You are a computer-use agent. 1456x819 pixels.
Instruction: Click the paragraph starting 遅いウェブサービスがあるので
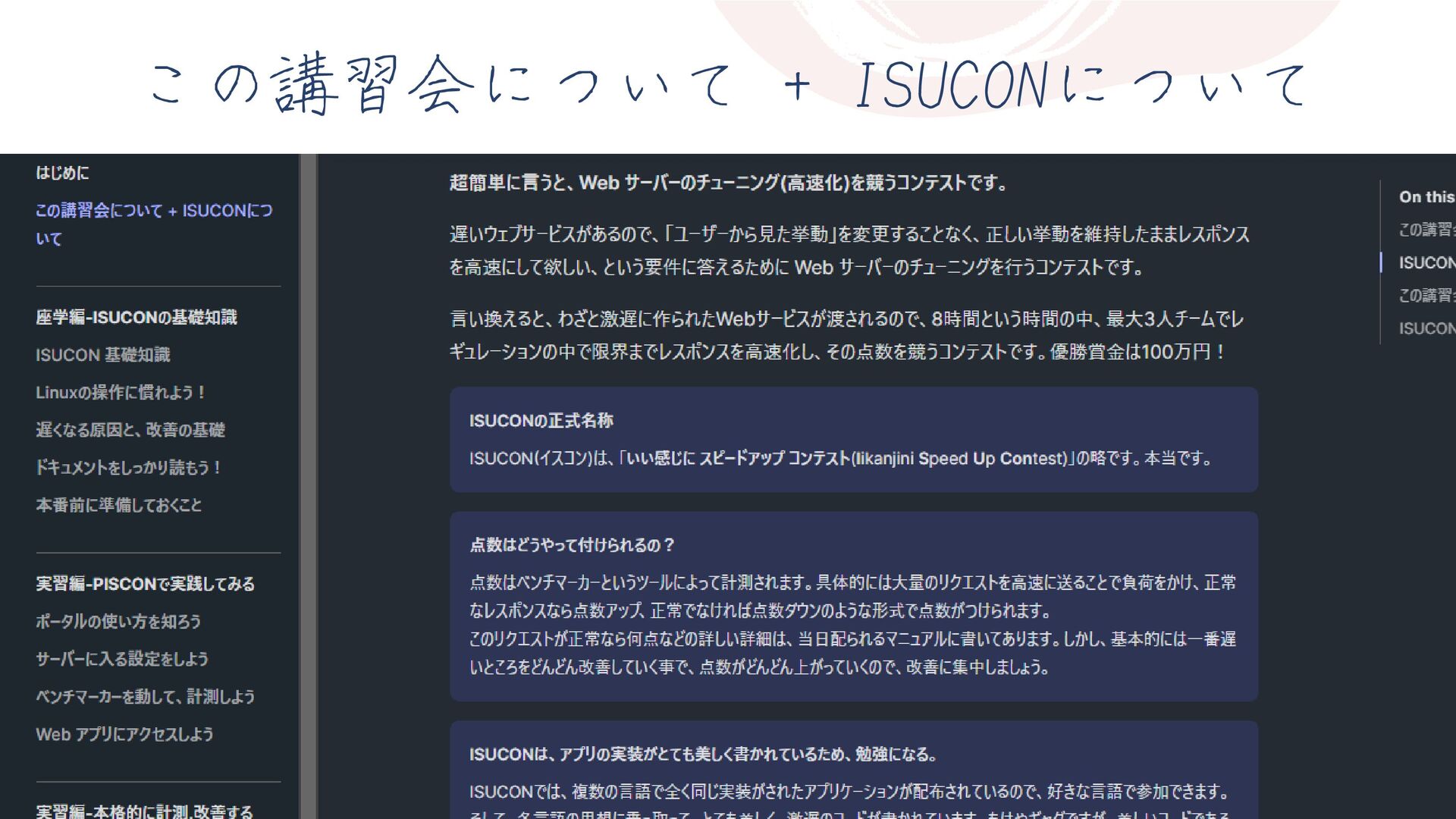click(x=849, y=251)
